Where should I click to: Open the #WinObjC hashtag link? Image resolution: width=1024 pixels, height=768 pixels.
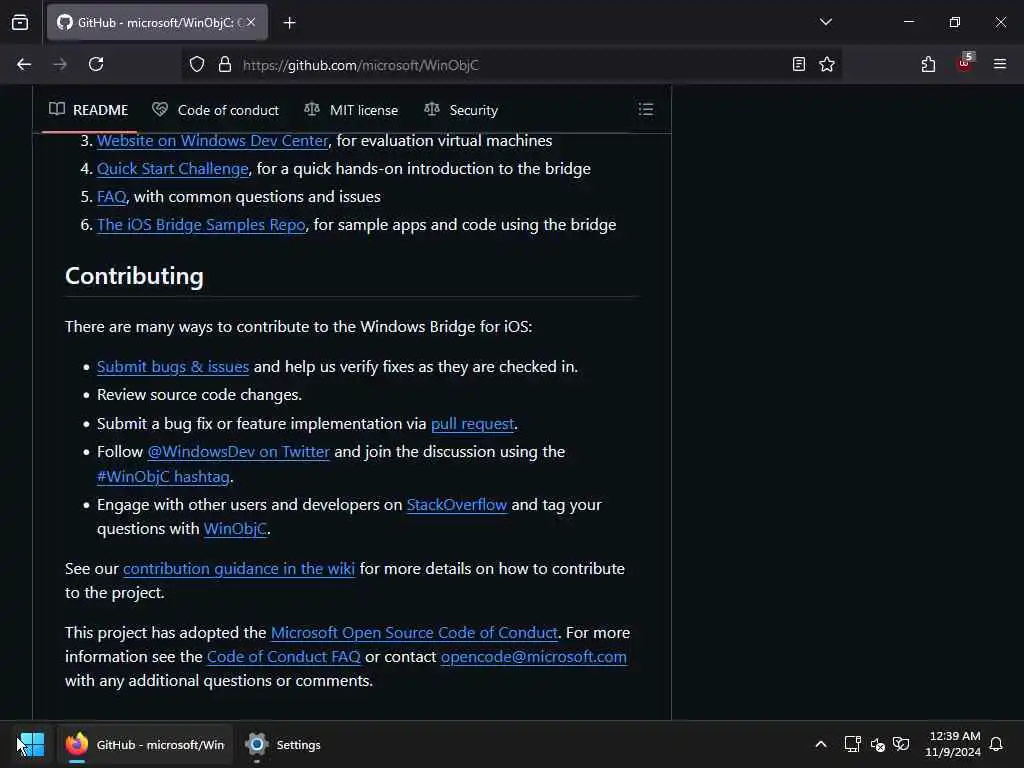[x=163, y=476]
